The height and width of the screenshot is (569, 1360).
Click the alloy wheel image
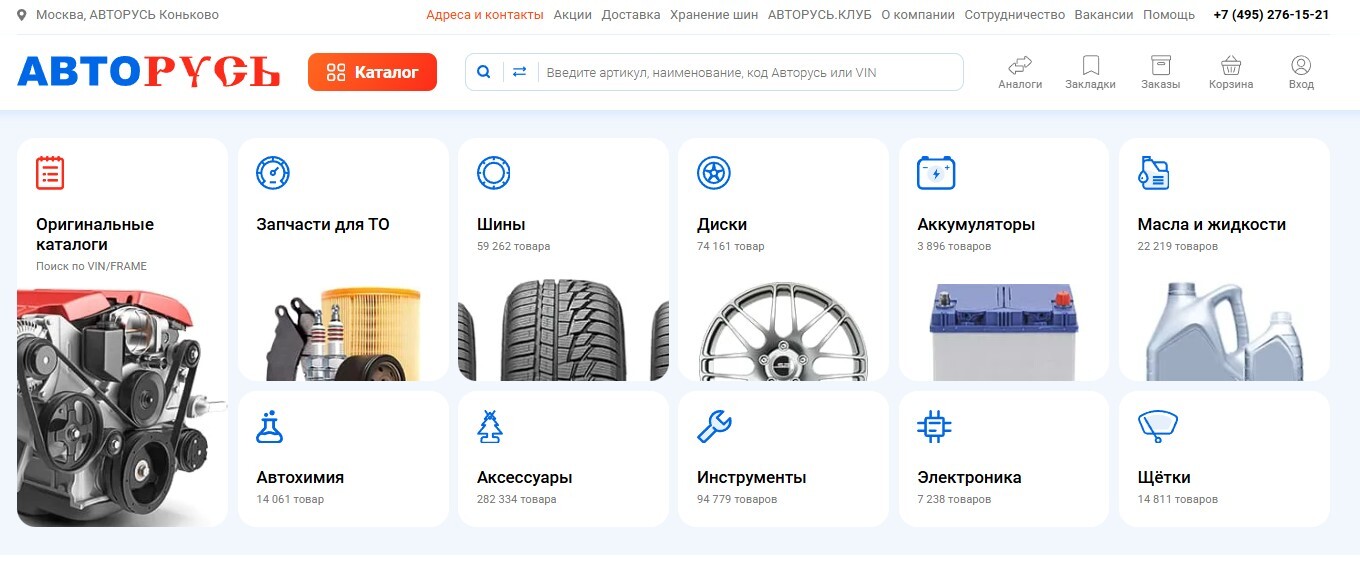tap(783, 332)
